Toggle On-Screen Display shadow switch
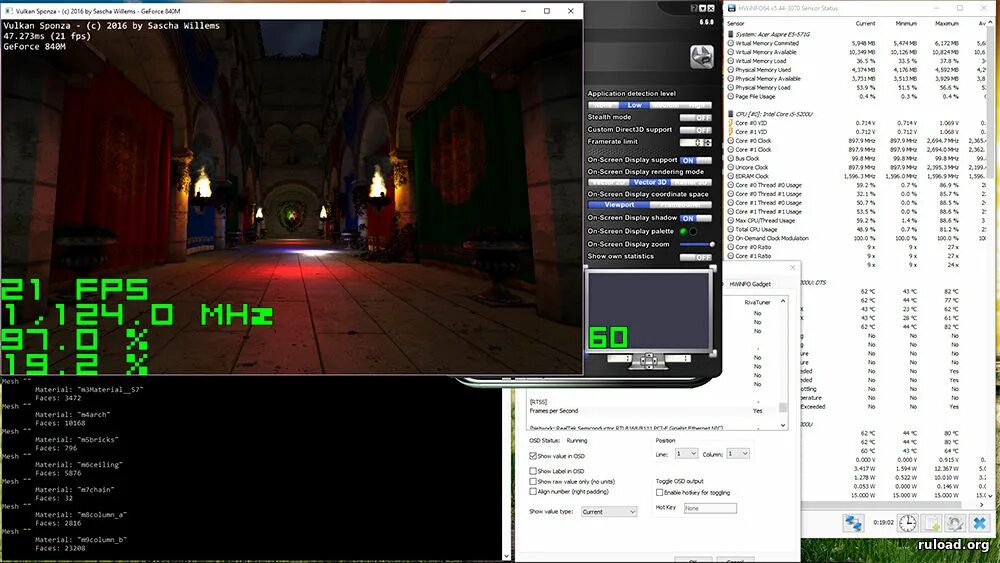Viewport: 1000px width, 563px height. 695,218
